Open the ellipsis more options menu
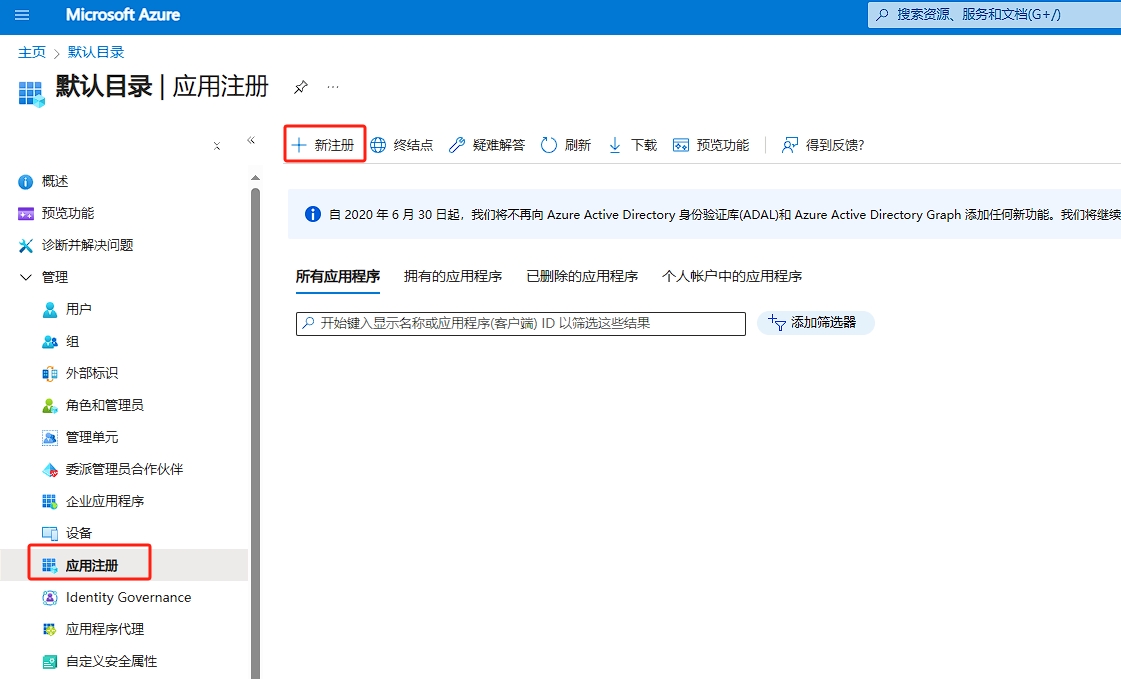The height and width of the screenshot is (679, 1121). (x=333, y=87)
